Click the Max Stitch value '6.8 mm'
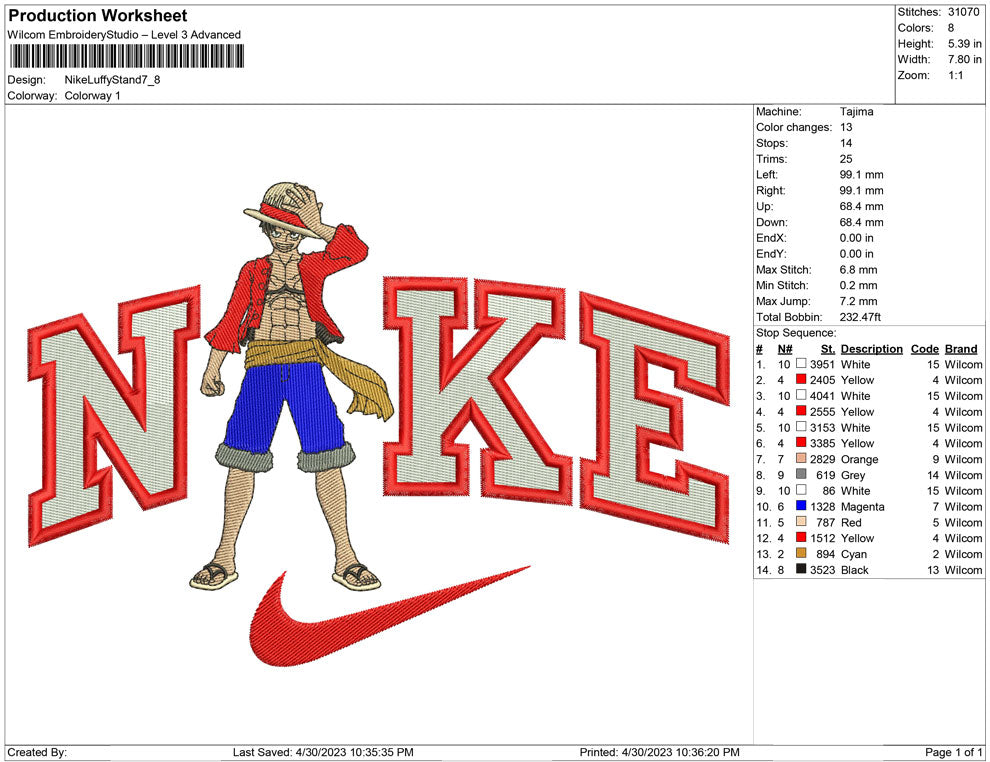 859,270
